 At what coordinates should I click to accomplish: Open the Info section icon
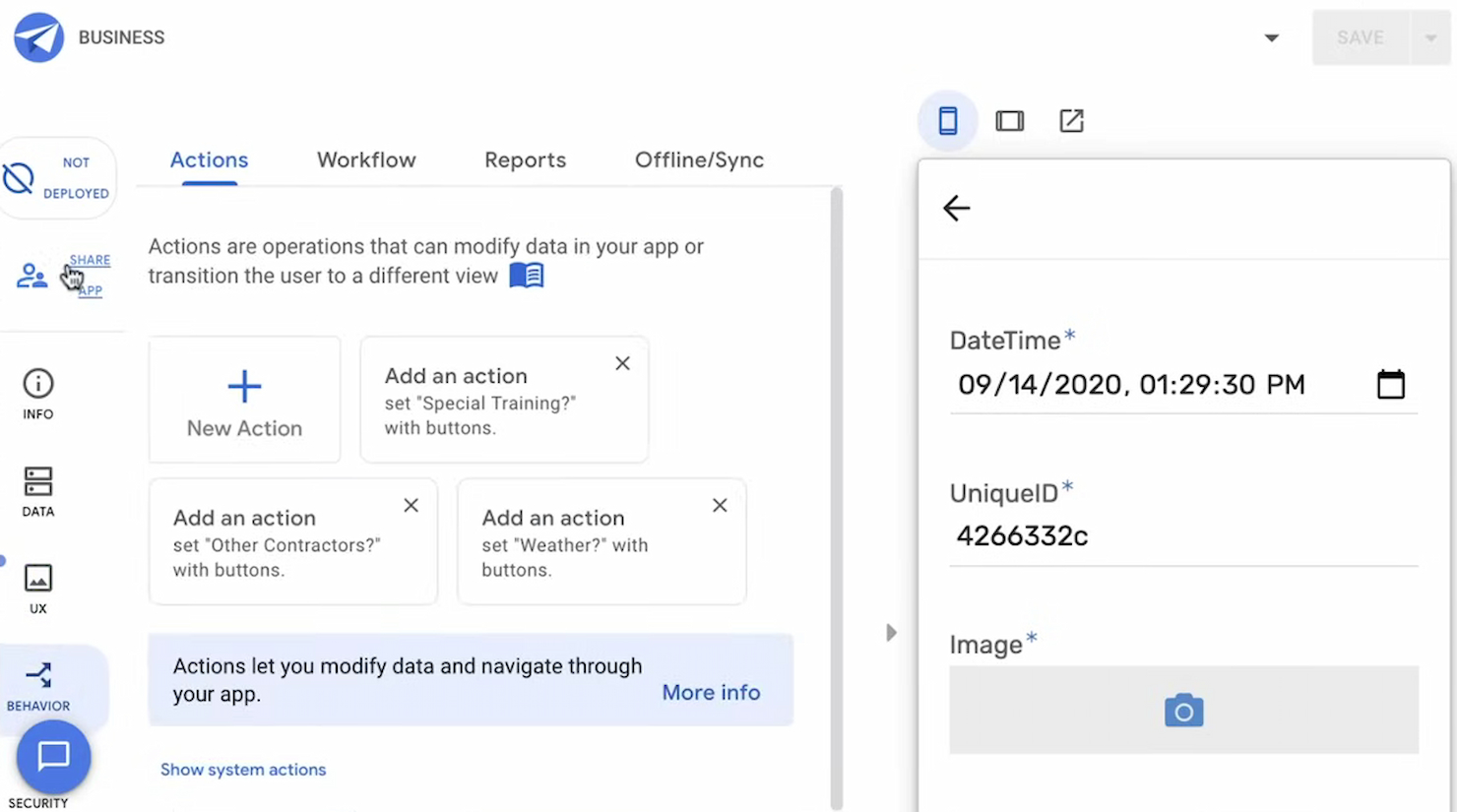38,383
